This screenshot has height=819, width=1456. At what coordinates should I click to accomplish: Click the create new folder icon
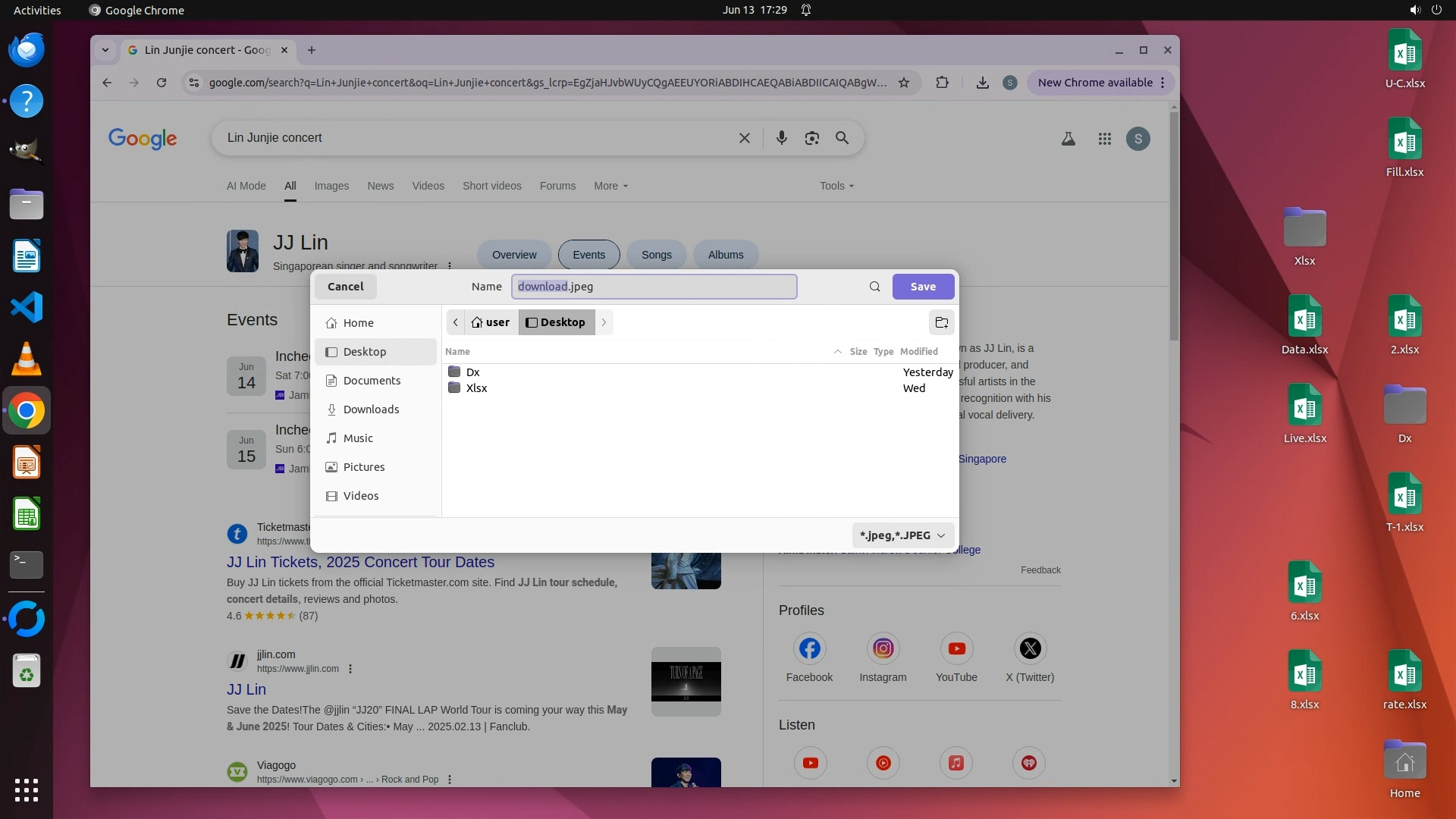click(941, 322)
